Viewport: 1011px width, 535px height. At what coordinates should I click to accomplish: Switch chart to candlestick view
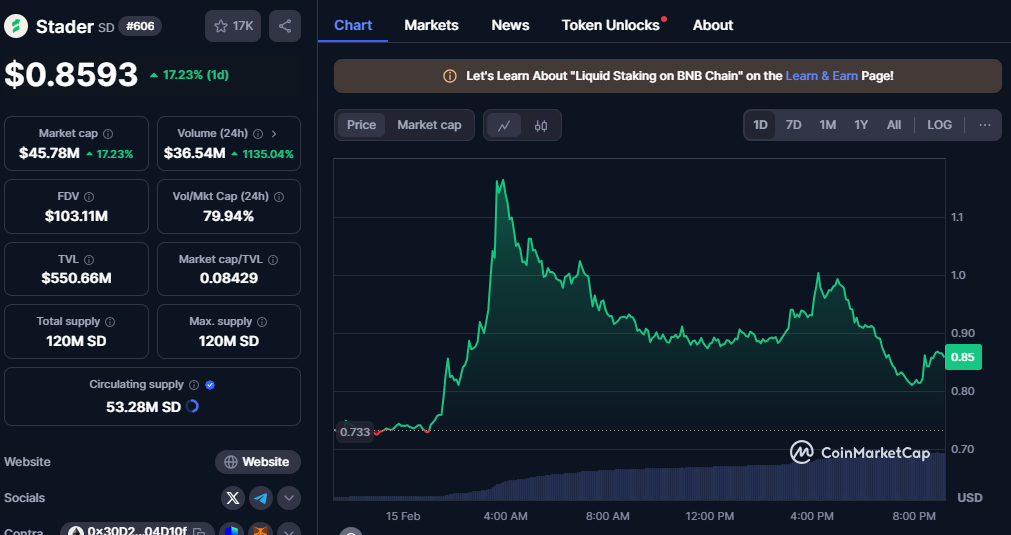click(541, 125)
